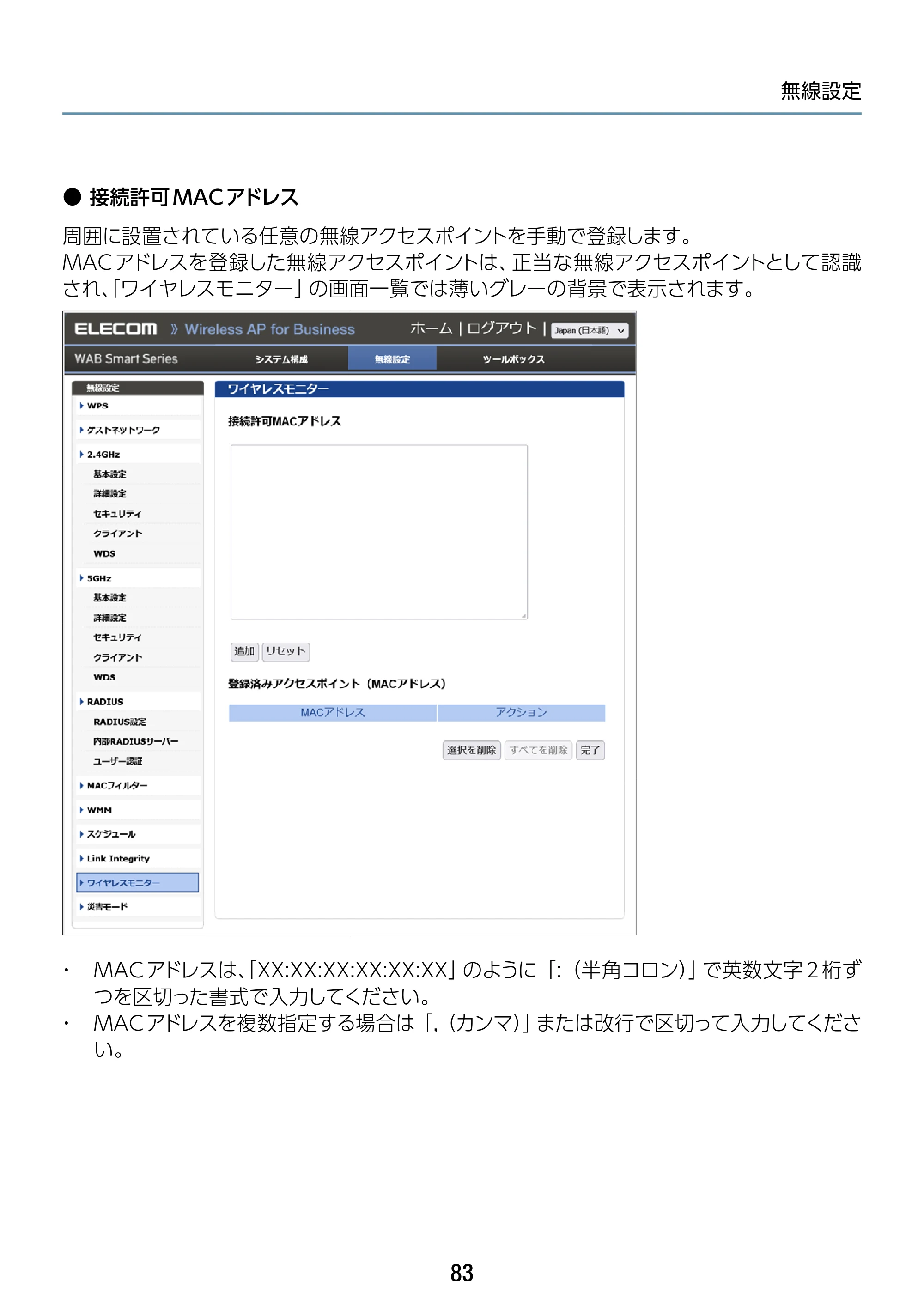
Task: Open WDS under 5GHz
Action: click(x=104, y=677)
